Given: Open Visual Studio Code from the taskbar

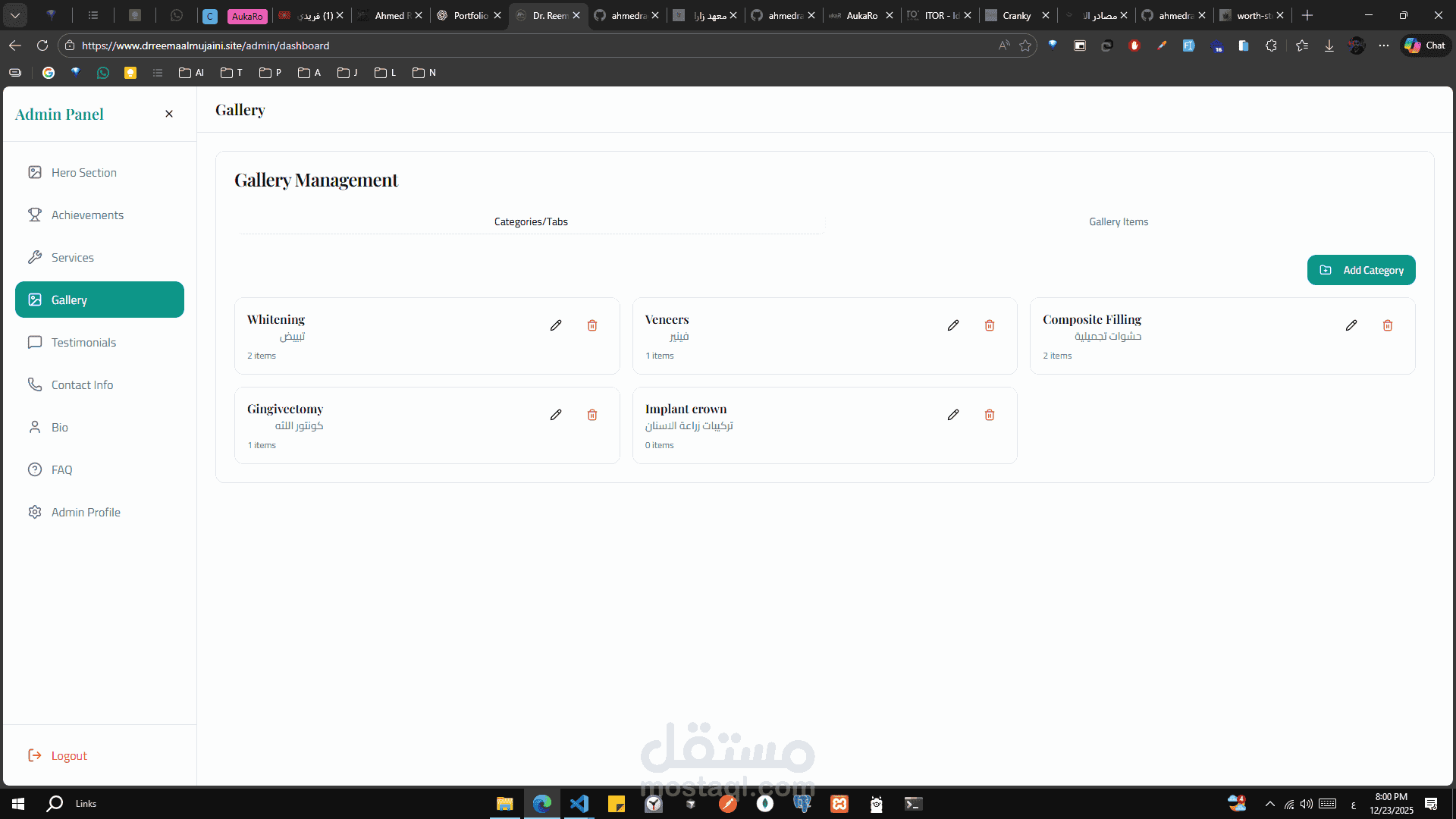Looking at the screenshot, I should pyautogui.click(x=579, y=804).
